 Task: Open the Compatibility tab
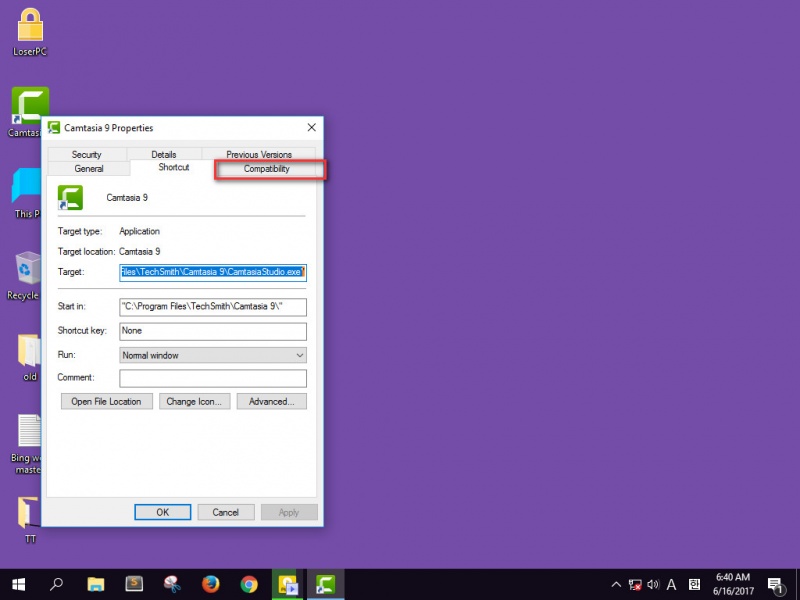click(x=266, y=168)
